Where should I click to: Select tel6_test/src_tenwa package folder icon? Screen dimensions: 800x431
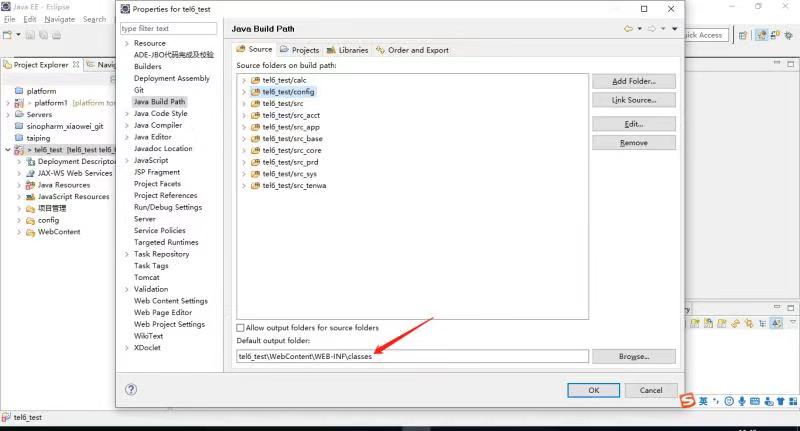click(256, 186)
